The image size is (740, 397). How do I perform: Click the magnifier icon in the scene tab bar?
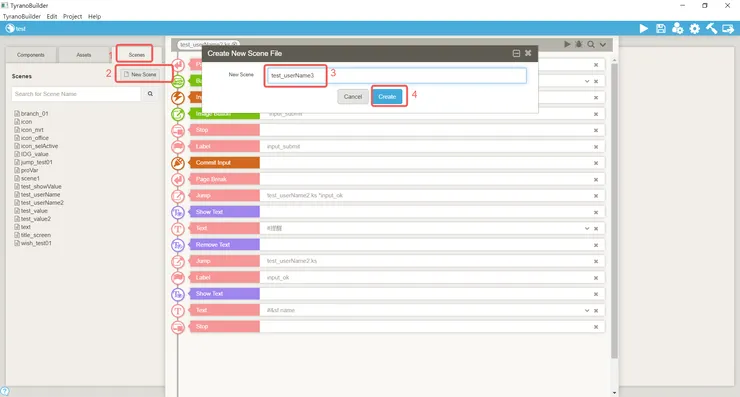point(591,44)
